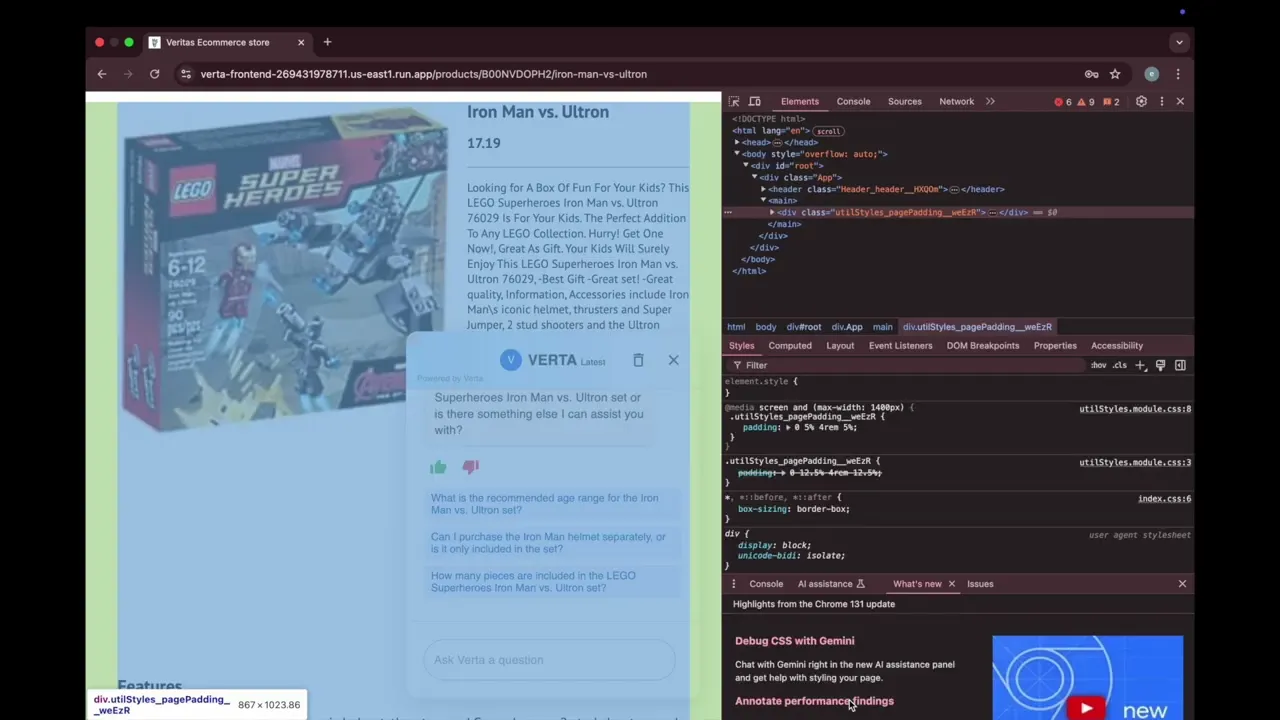1280x720 pixels.
Task: Open DevTools settings gear
Action: pyautogui.click(x=1141, y=101)
